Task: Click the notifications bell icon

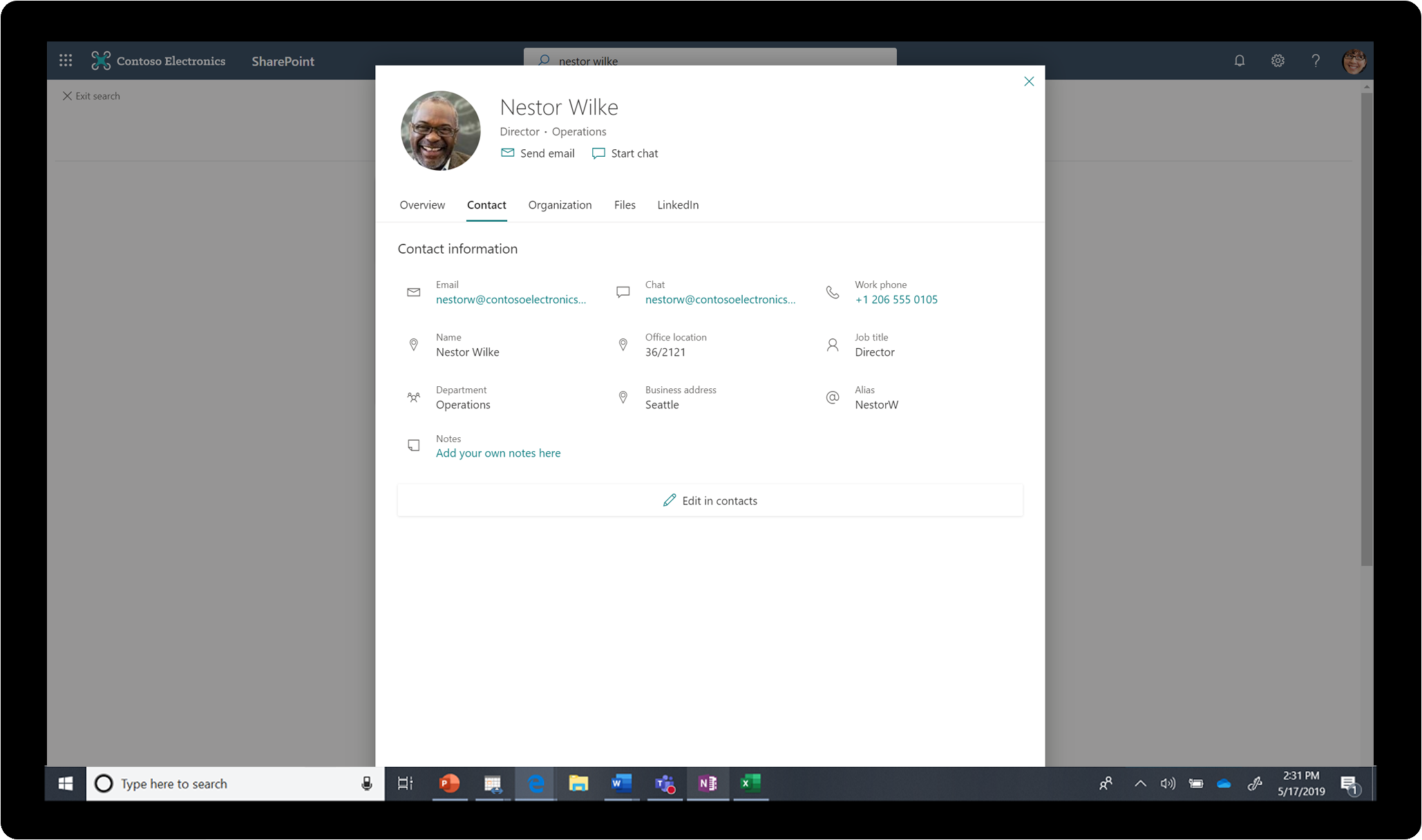Action: point(1240,61)
